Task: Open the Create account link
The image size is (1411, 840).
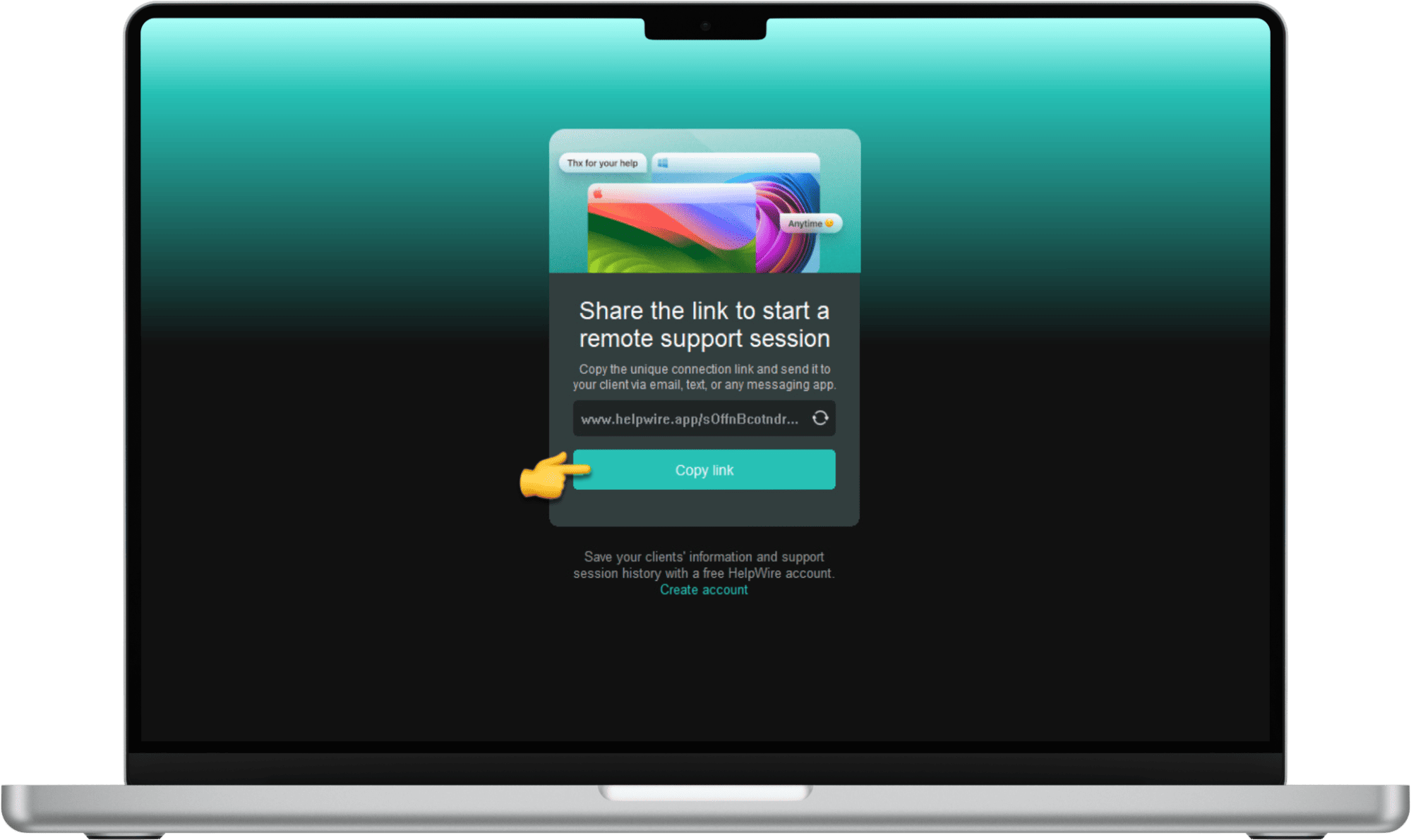Action: click(704, 590)
